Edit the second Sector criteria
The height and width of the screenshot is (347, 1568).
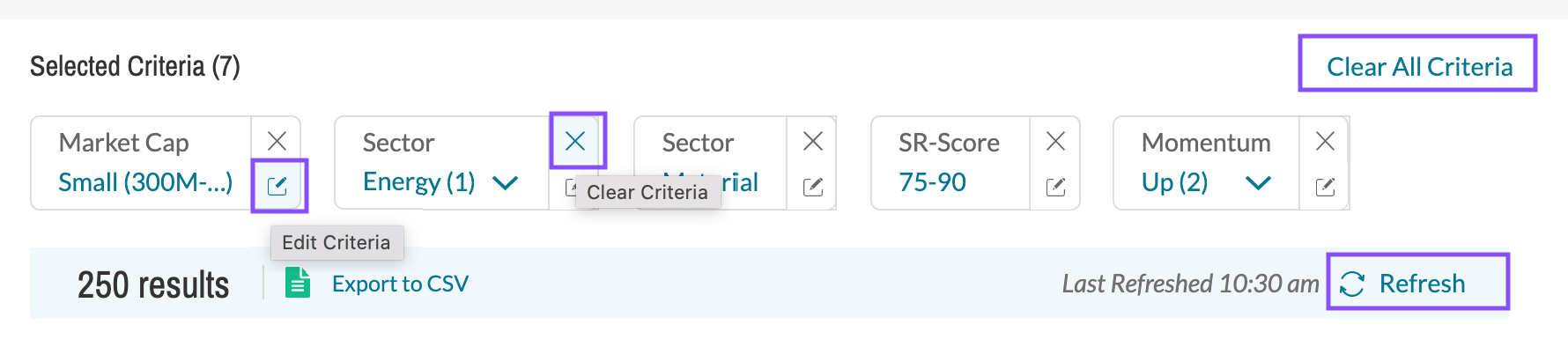click(x=813, y=187)
